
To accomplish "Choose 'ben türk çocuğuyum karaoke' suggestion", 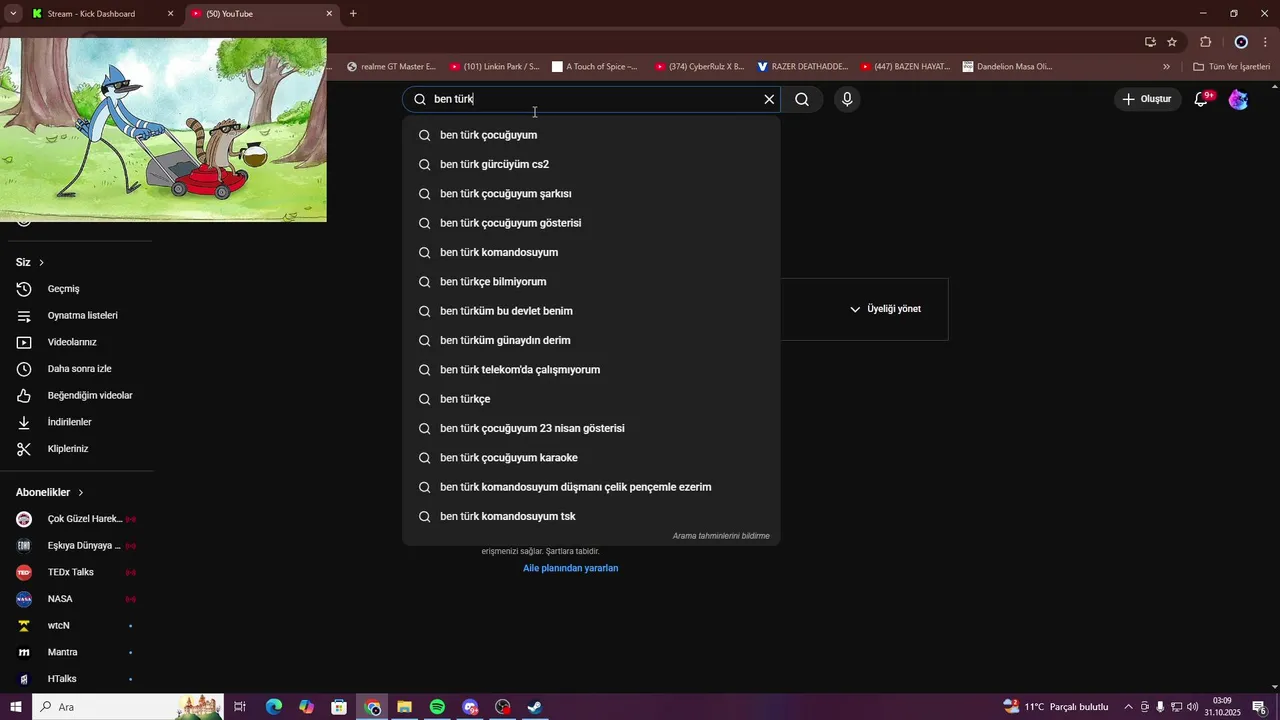I will pyautogui.click(x=592, y=458).
